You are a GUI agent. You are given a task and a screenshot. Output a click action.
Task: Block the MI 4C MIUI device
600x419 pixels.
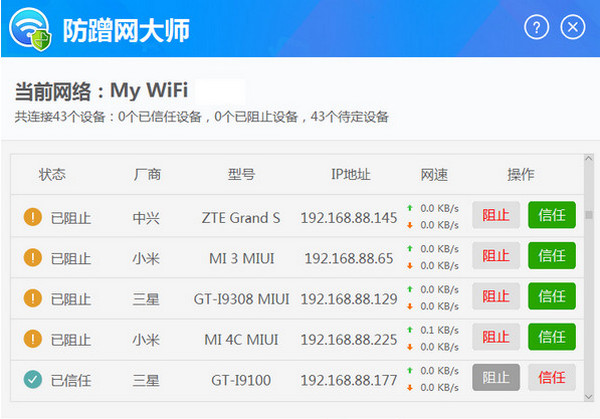tap(496, 338)
